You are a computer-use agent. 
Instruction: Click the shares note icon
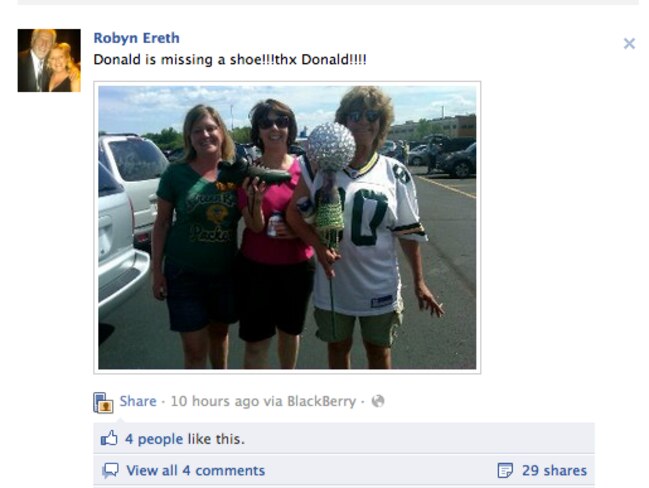pos(505,471)
